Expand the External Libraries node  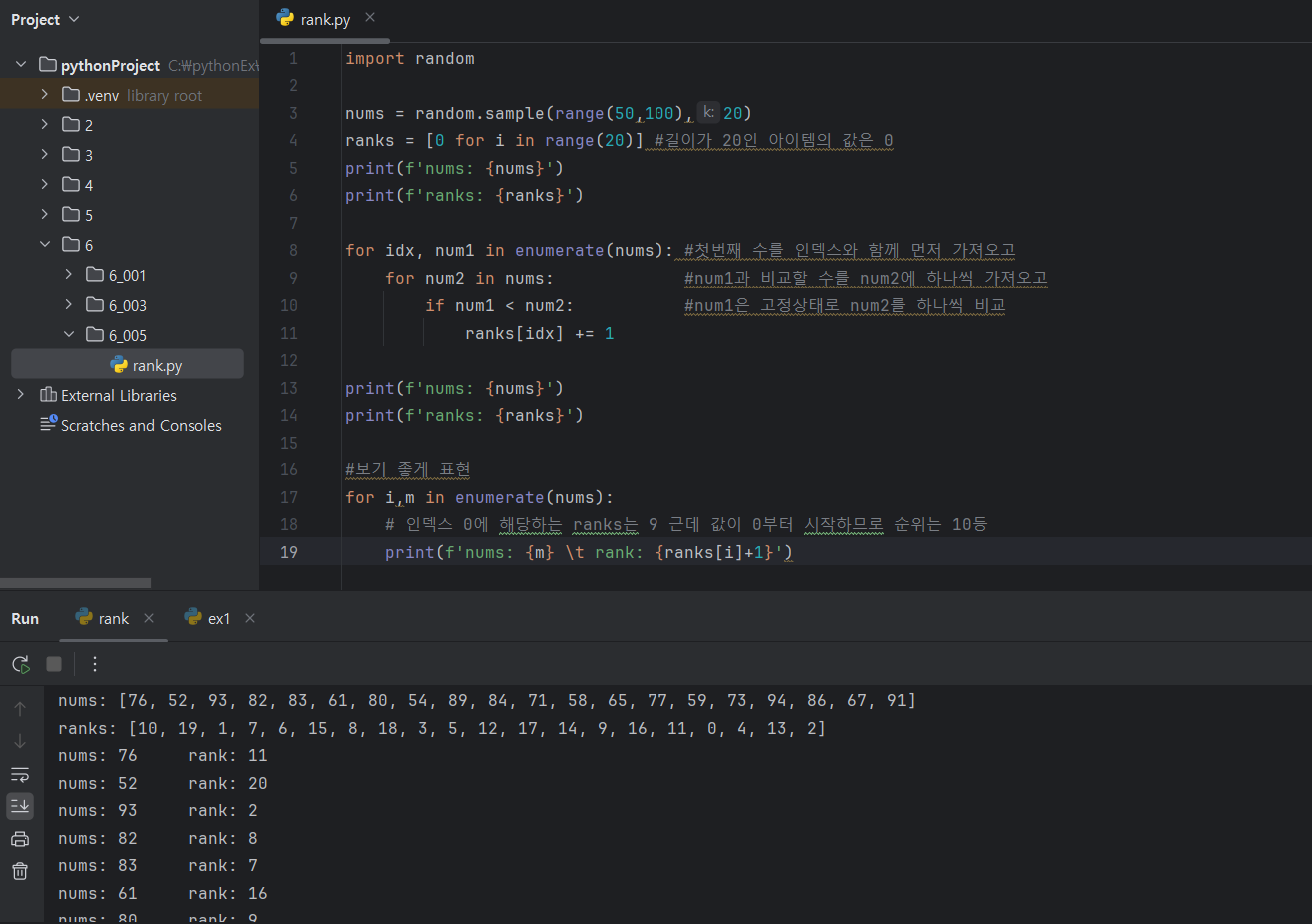pos(21,395)
